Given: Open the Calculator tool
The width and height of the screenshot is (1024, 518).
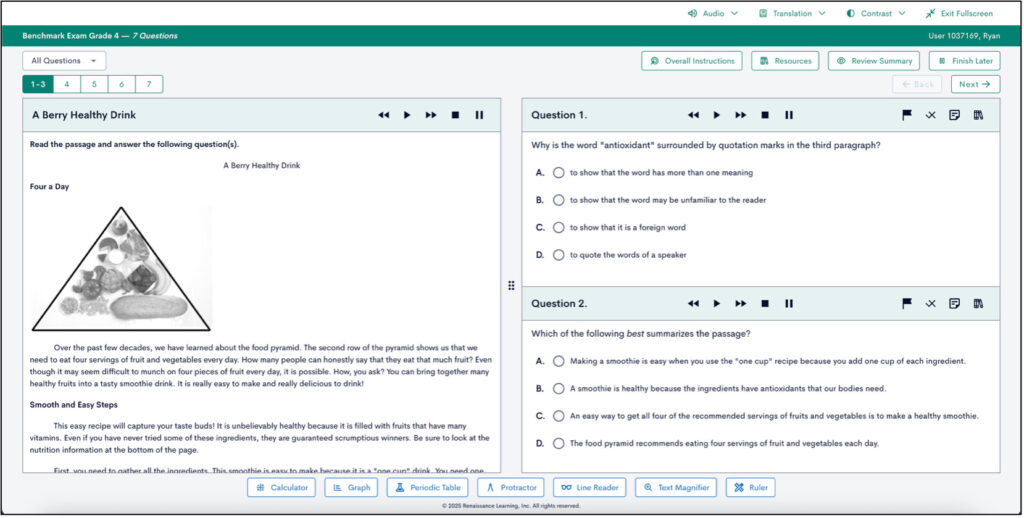Looking at the screenshot, I should click(x=281, y=487).
